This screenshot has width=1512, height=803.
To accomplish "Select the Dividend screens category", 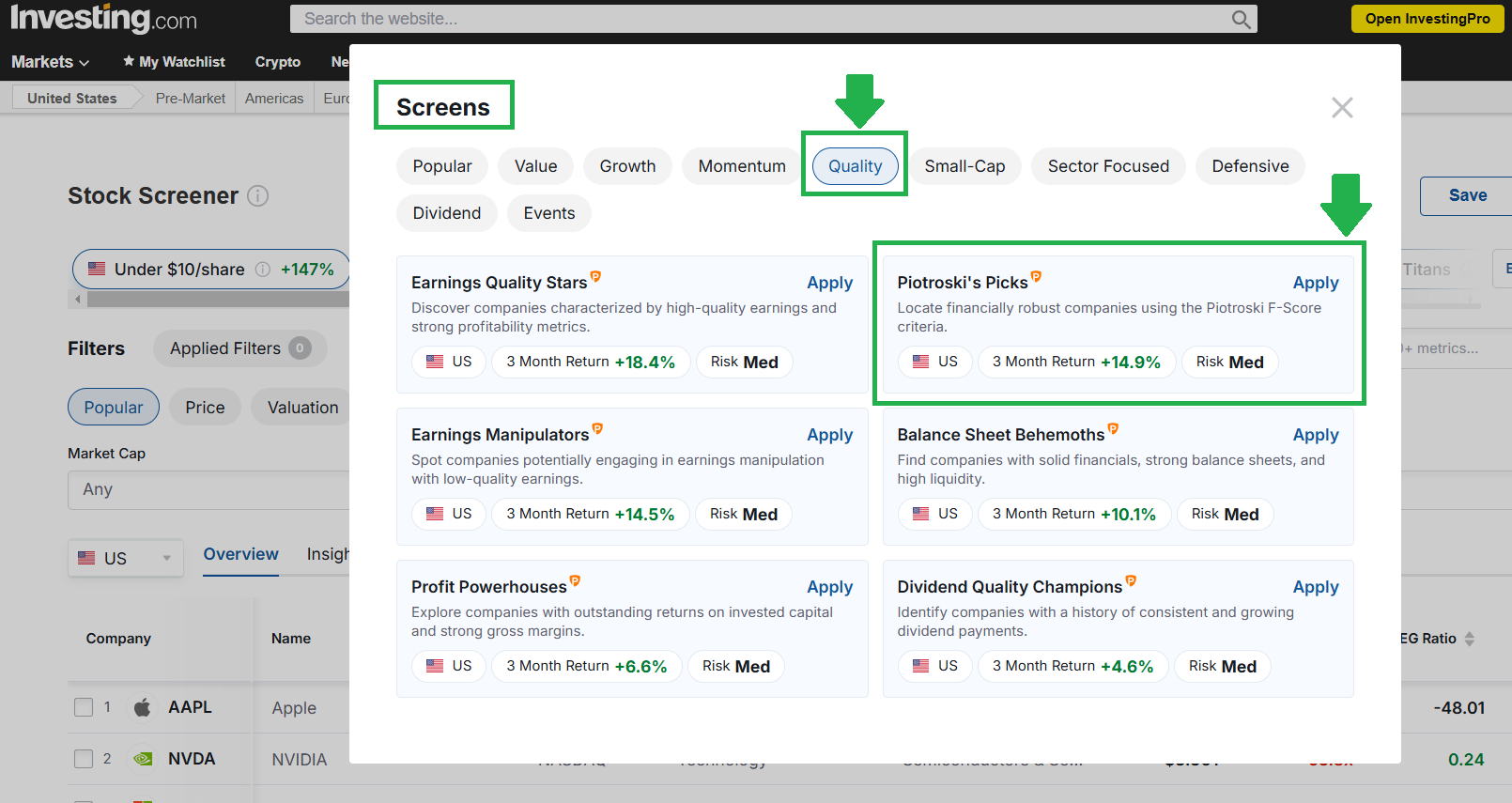I will [x=447, y=213].
